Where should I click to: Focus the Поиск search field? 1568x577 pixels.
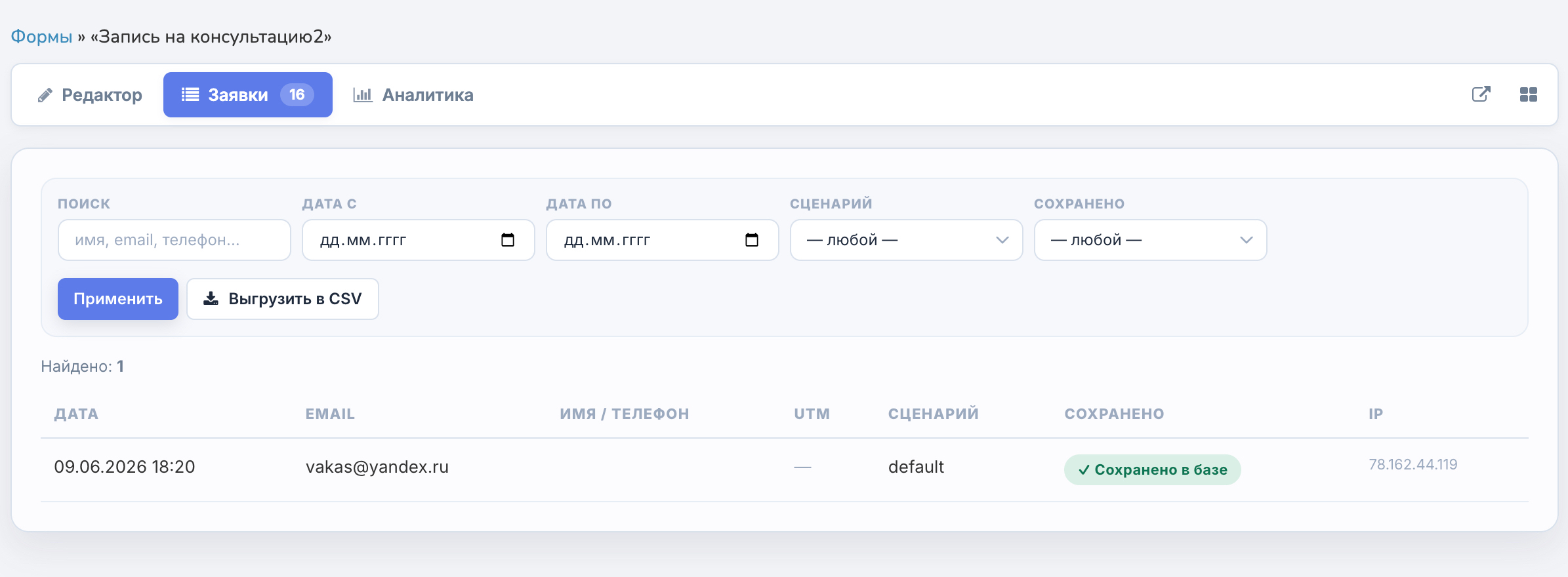point(174,240)
